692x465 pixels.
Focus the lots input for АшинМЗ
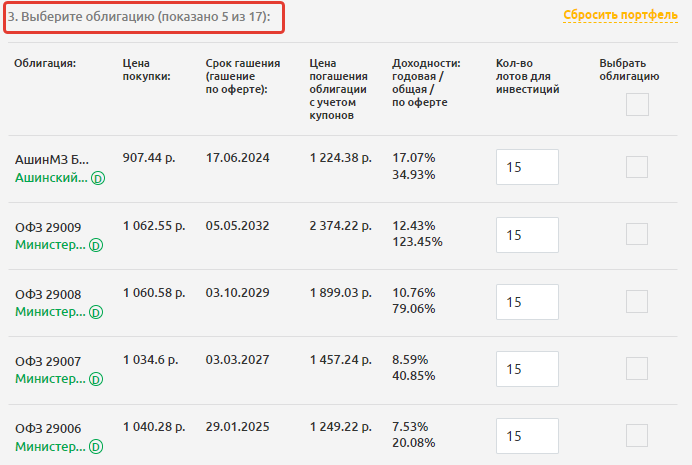(527, 168)
